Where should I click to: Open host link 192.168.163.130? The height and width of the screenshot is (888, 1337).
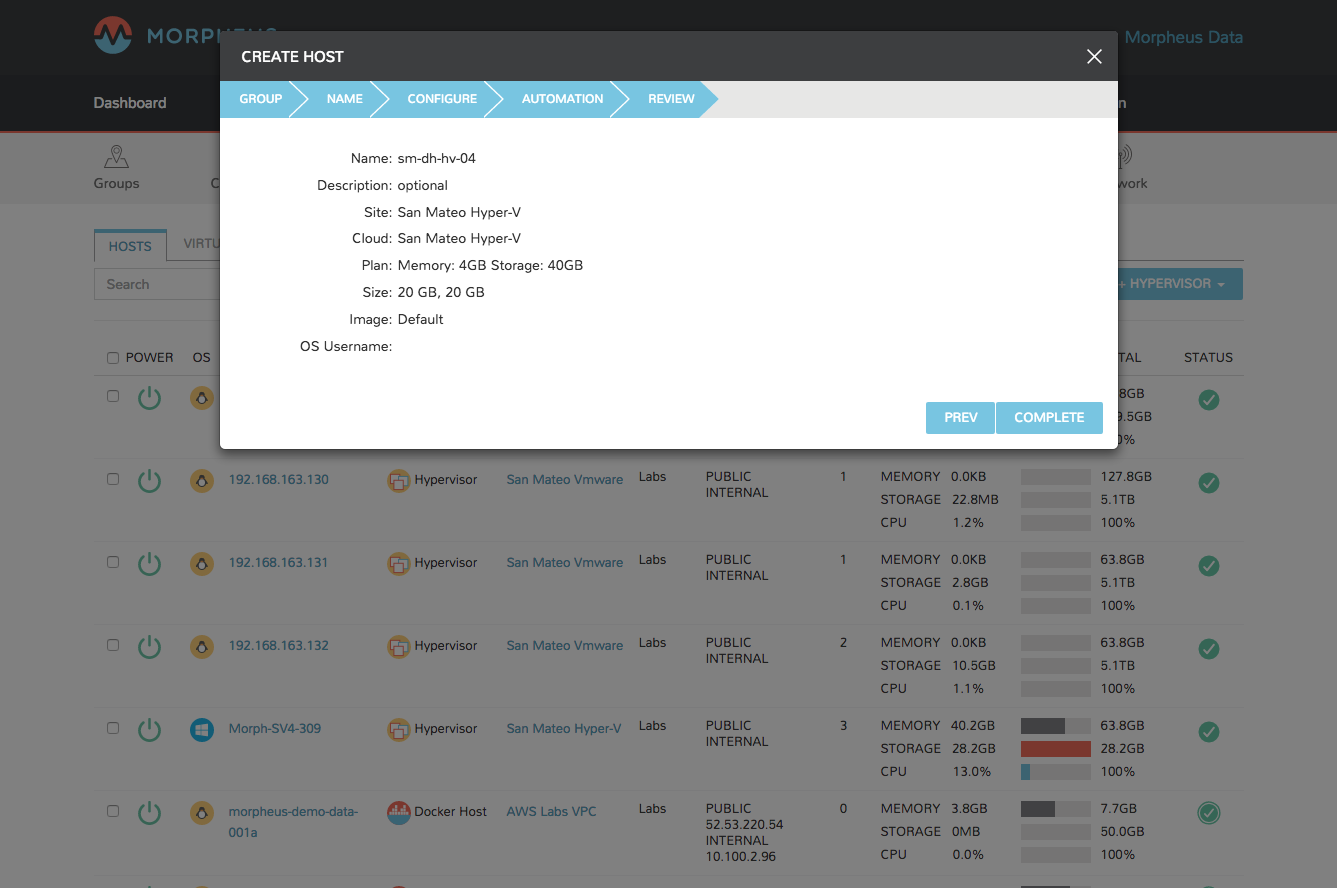tap(278, 479)
